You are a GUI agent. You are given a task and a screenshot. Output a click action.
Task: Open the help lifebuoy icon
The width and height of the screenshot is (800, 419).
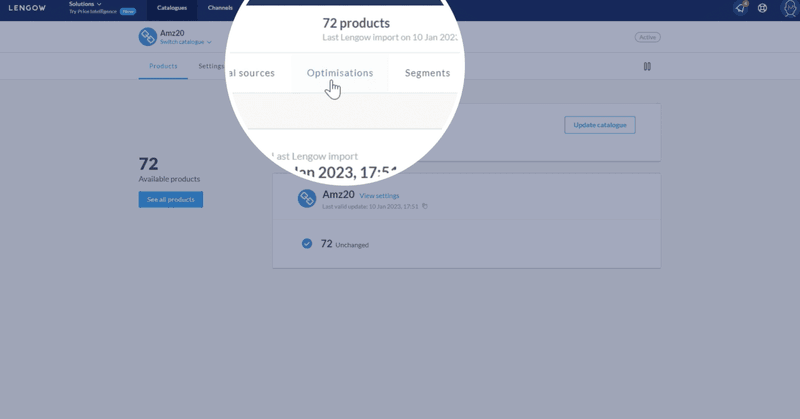[762, 8]
